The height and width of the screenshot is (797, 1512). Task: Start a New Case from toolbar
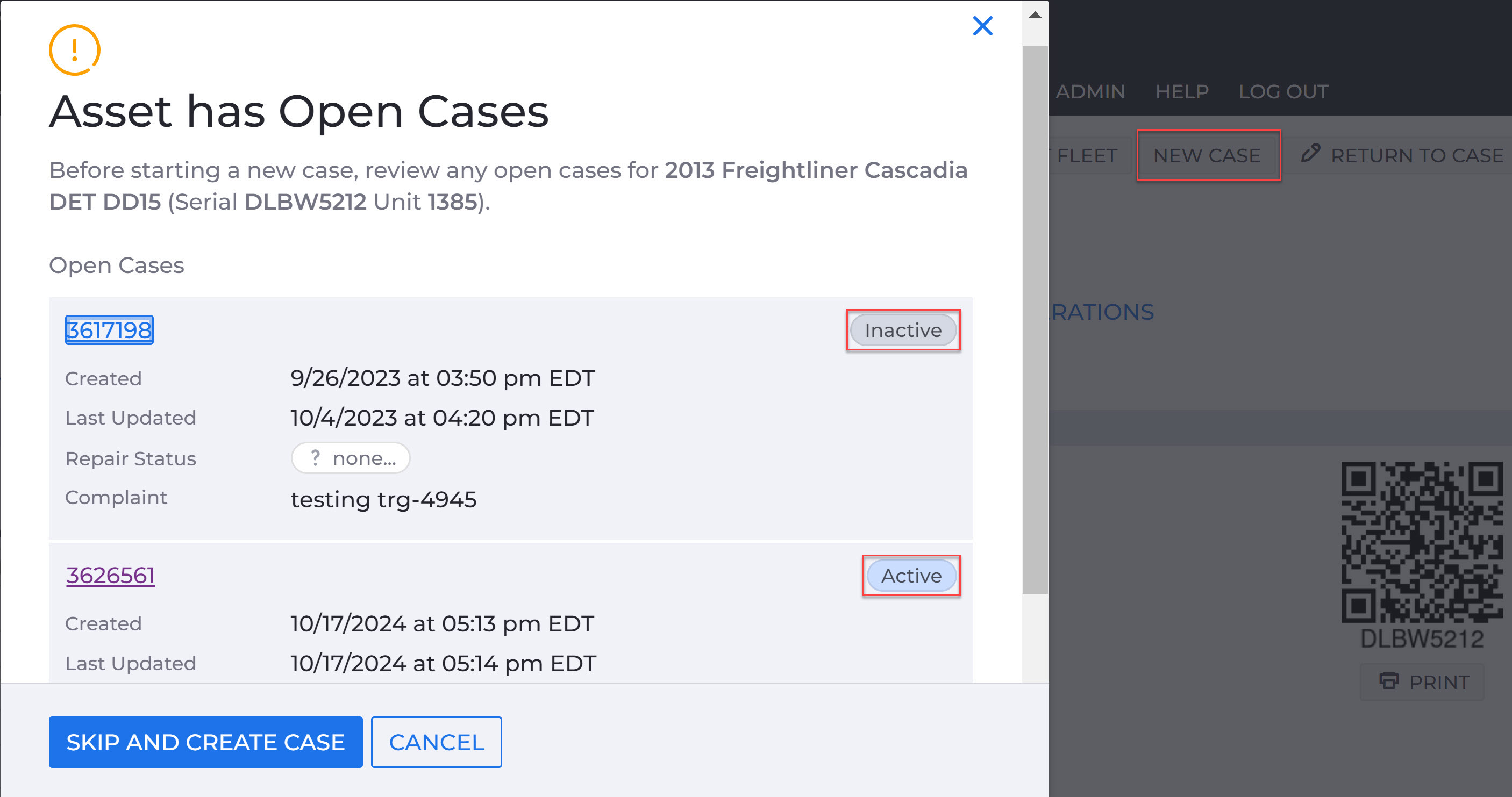(x=1207, y=155)
